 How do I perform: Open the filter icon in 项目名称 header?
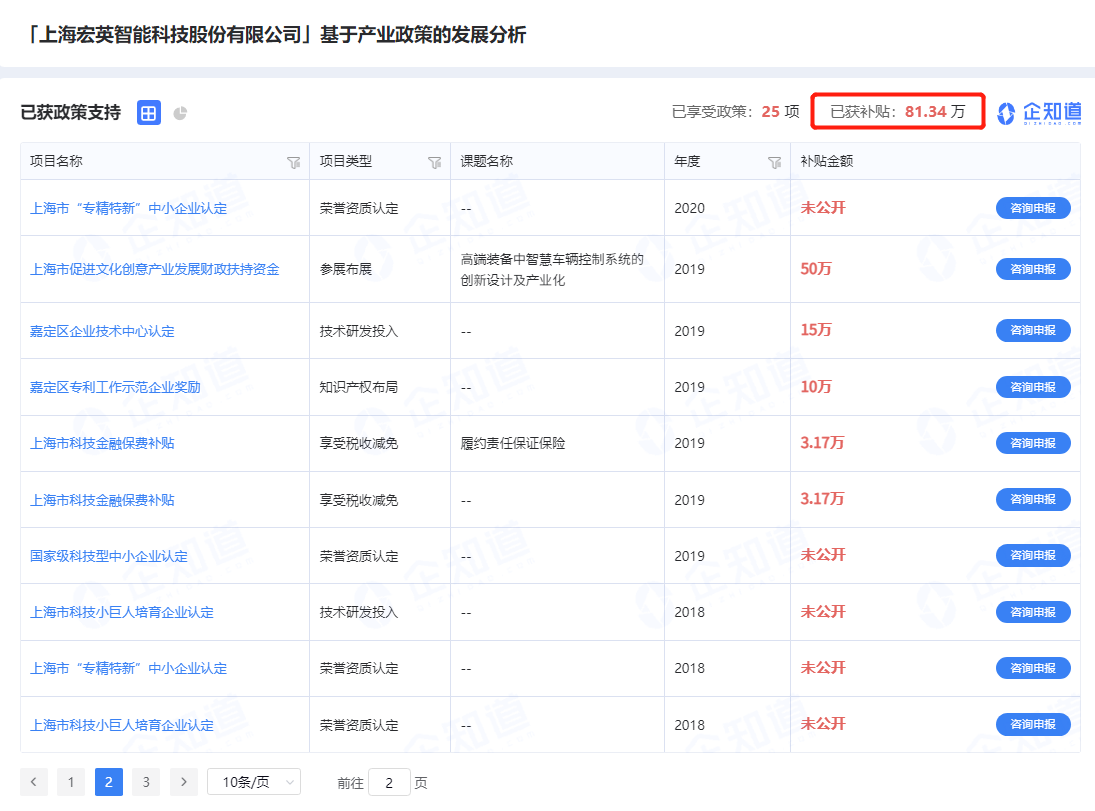294,162
